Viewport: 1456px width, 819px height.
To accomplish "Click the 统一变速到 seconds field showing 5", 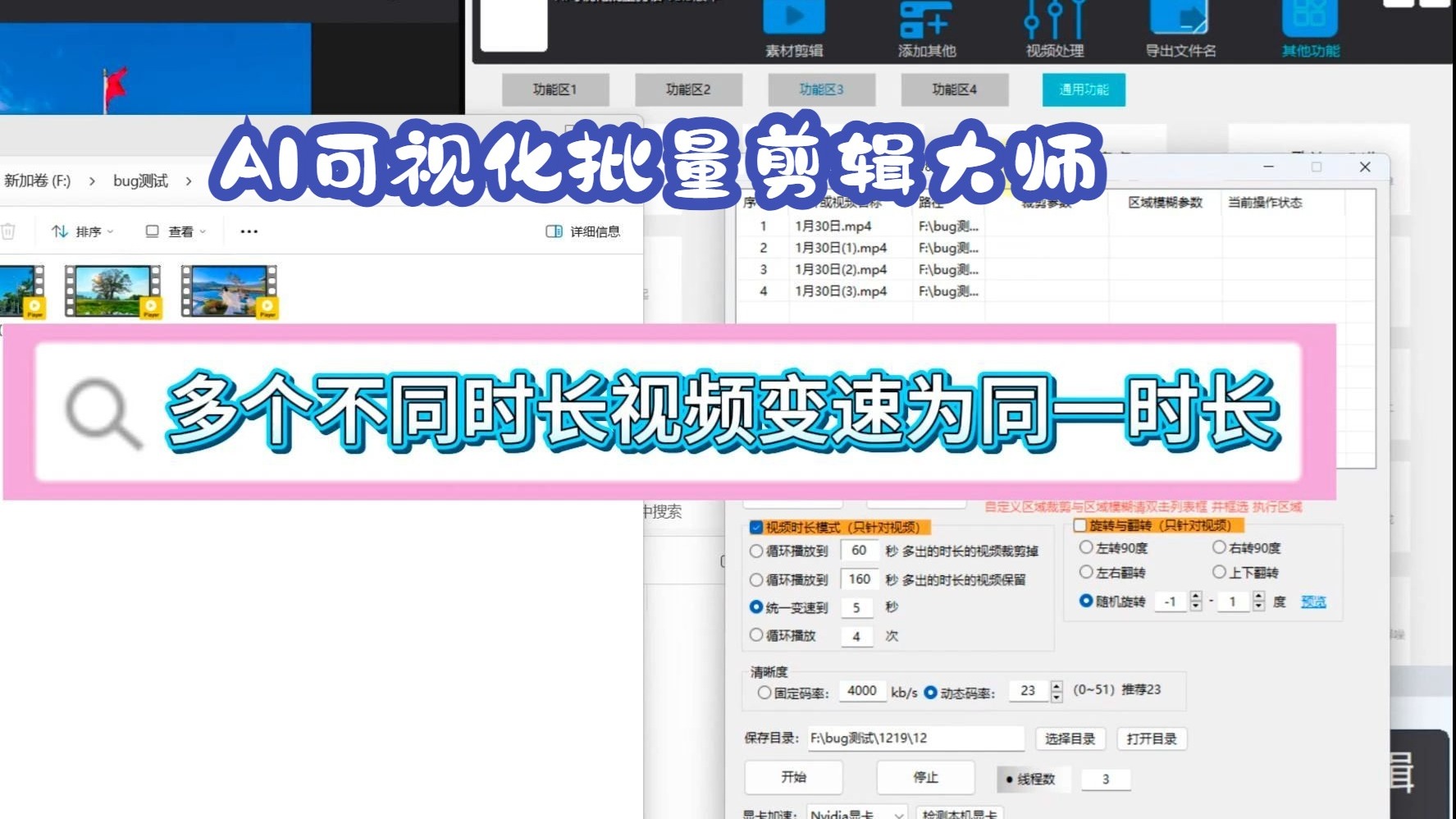I will coord(856,608).
